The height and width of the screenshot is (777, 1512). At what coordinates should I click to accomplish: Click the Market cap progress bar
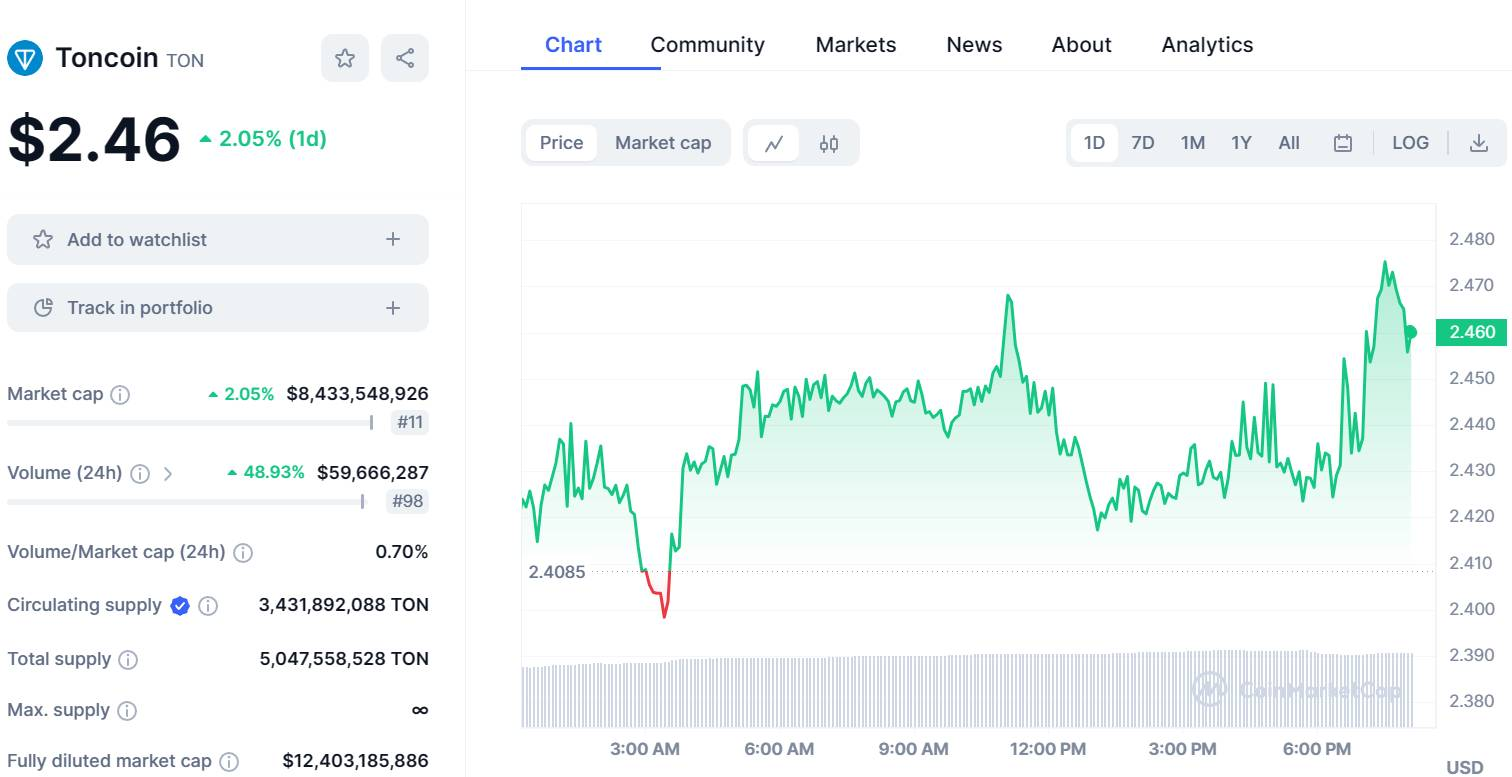coord(190,423)
